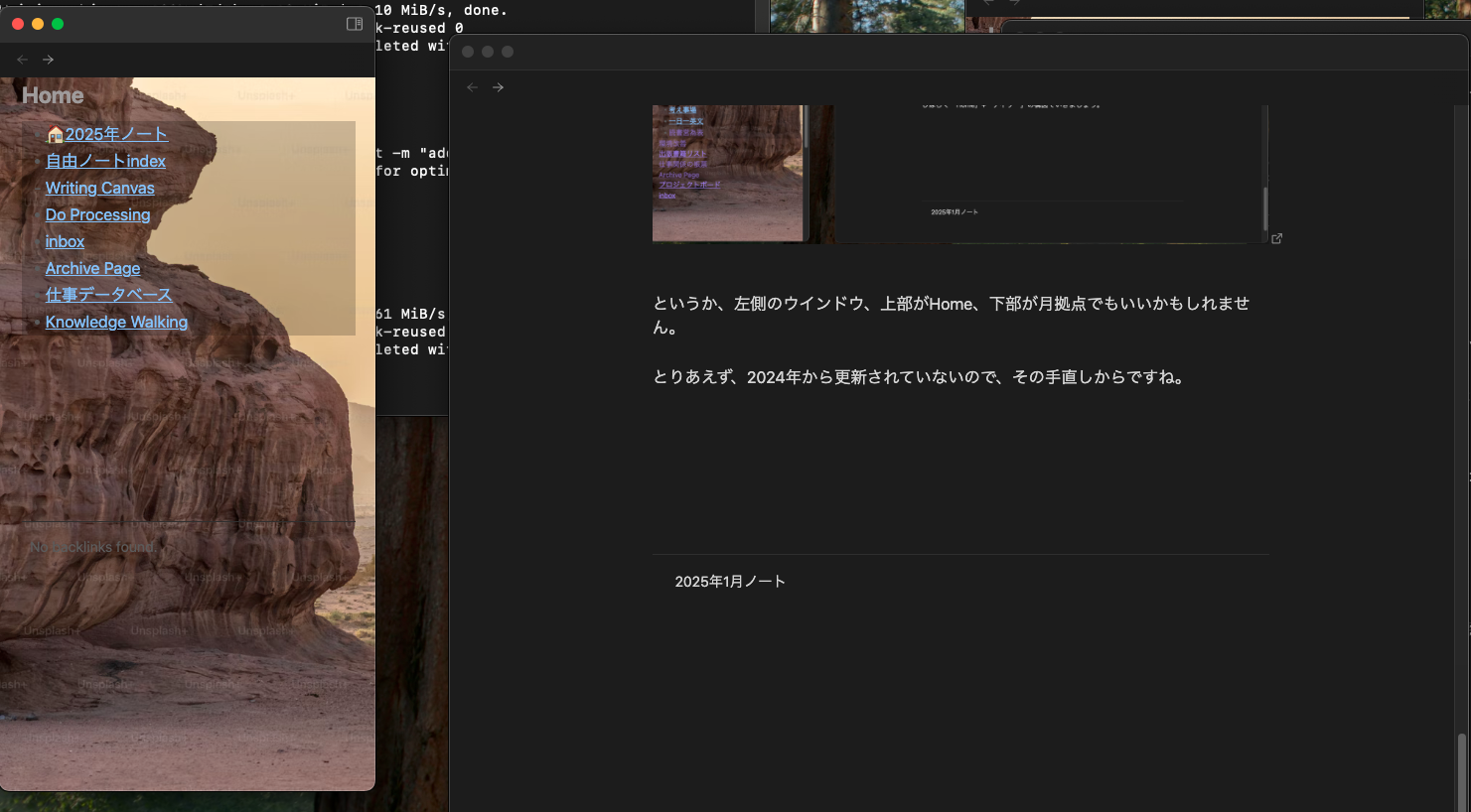
Task: Open the 2025年ノート link
Action: [116, 133]
